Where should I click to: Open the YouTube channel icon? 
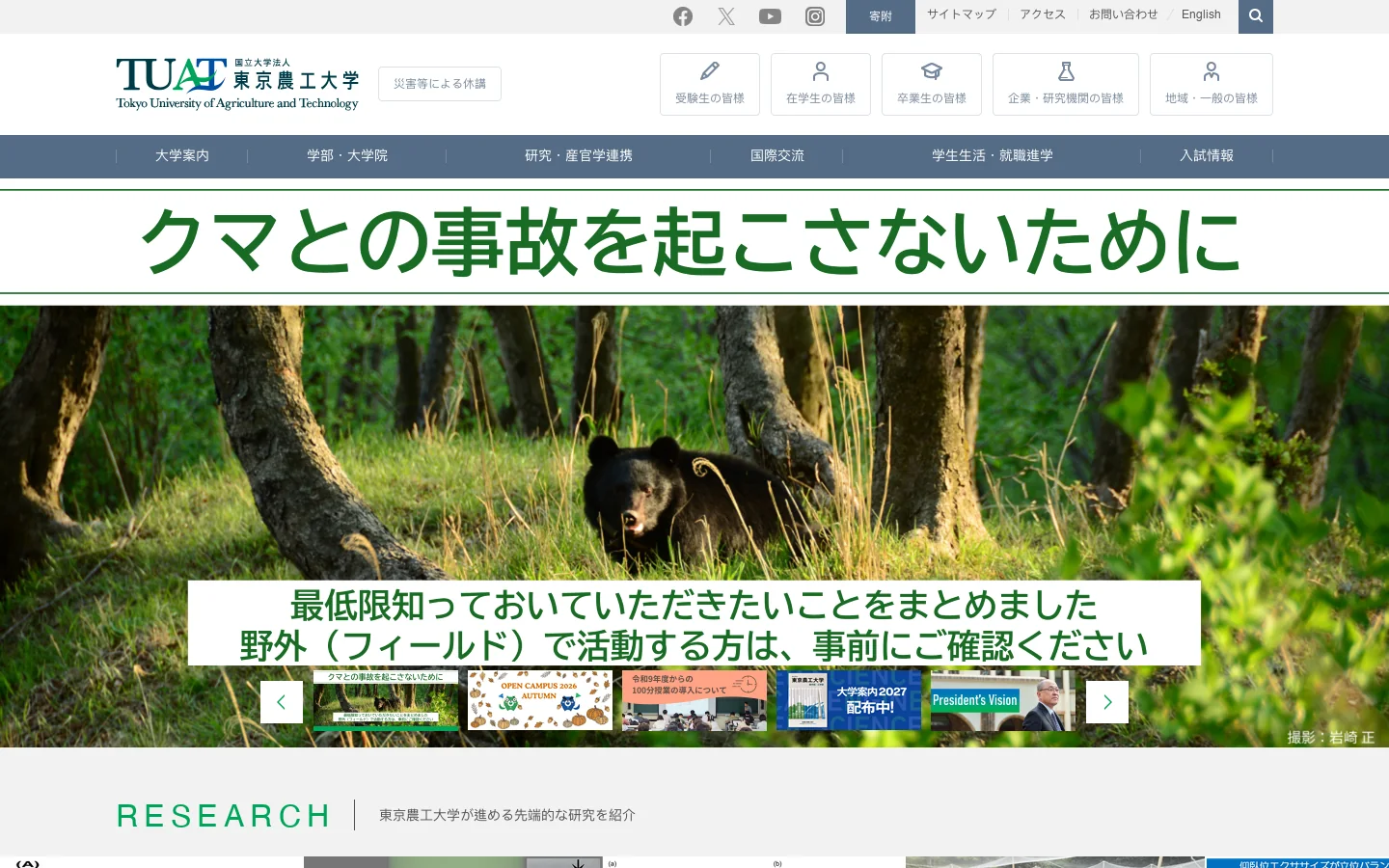(770, 16)
